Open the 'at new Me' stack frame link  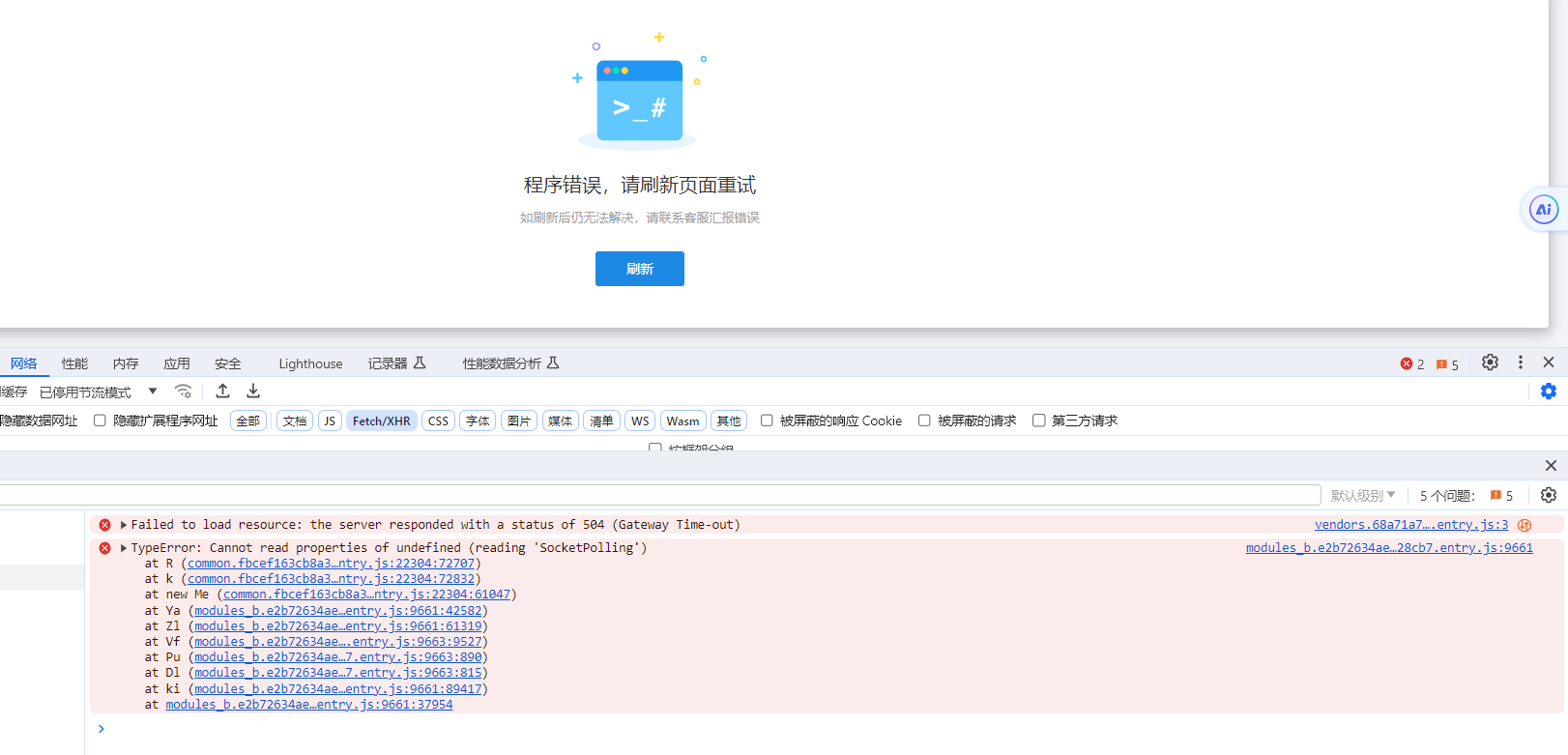(x=366, y=595)
